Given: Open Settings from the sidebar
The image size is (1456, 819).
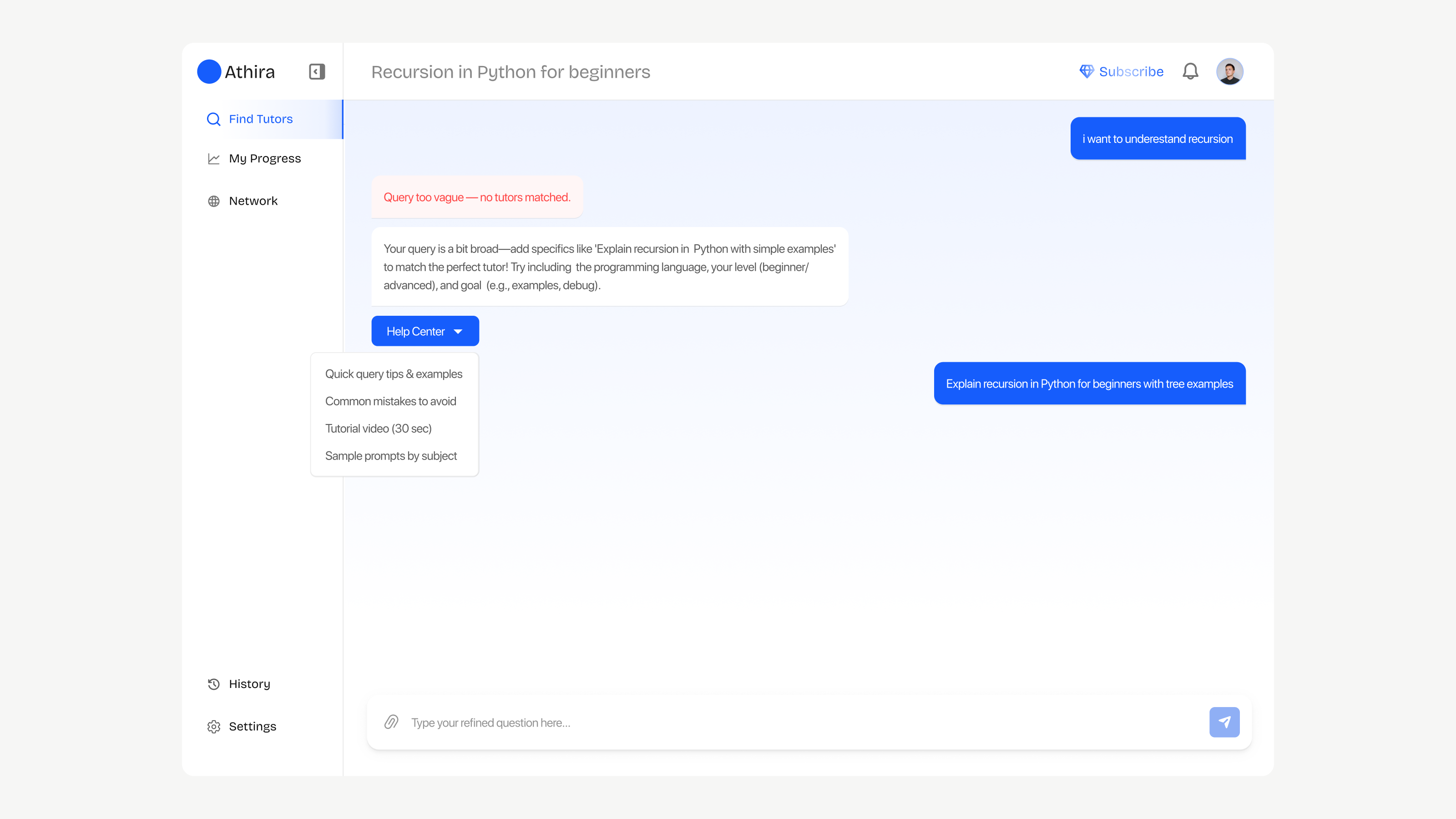Looking at the screenshot, I should tap(252, 726).
